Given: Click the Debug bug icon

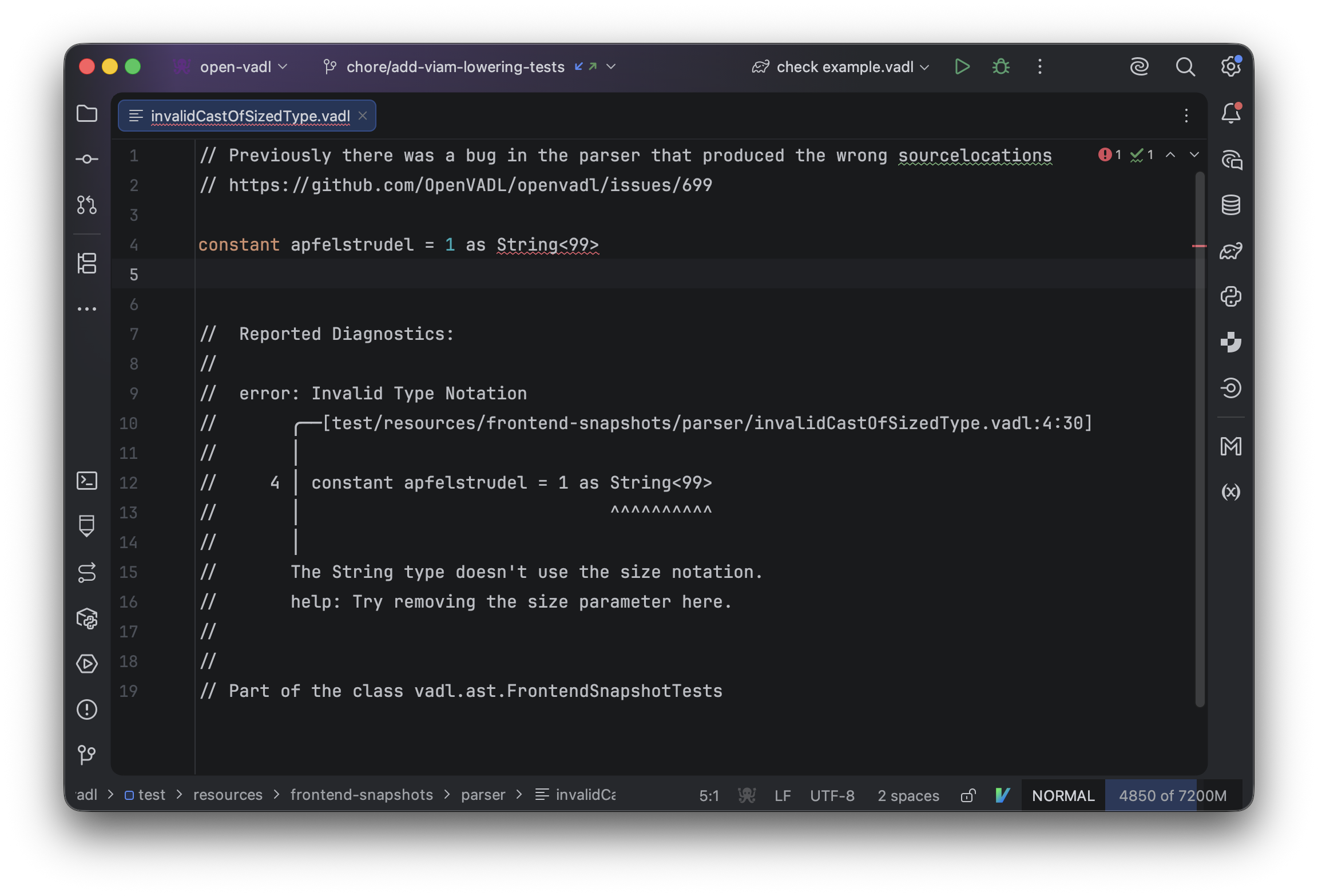Looking at the screenshot, I should [x=1001, y=67].
